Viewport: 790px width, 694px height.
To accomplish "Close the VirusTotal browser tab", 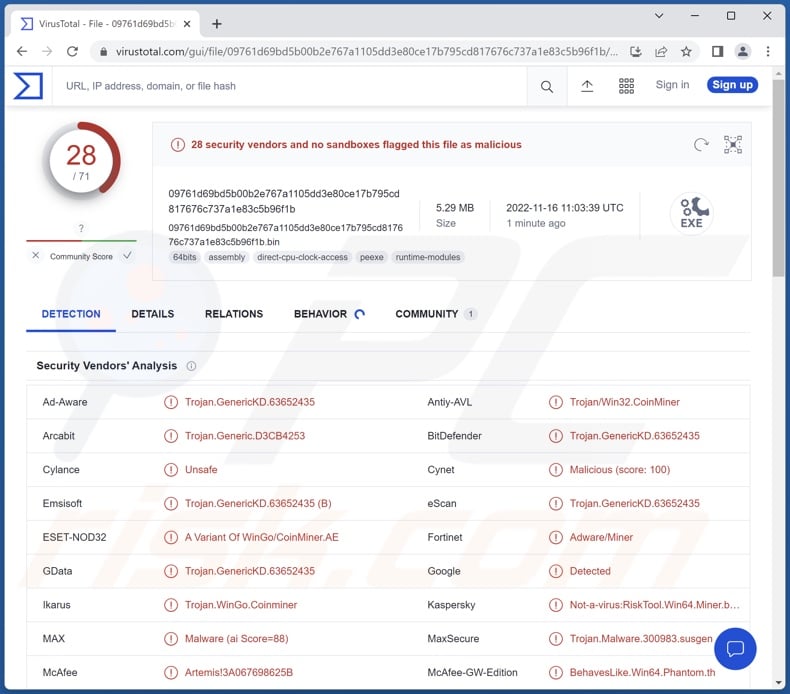I will (x=187, y=24).
